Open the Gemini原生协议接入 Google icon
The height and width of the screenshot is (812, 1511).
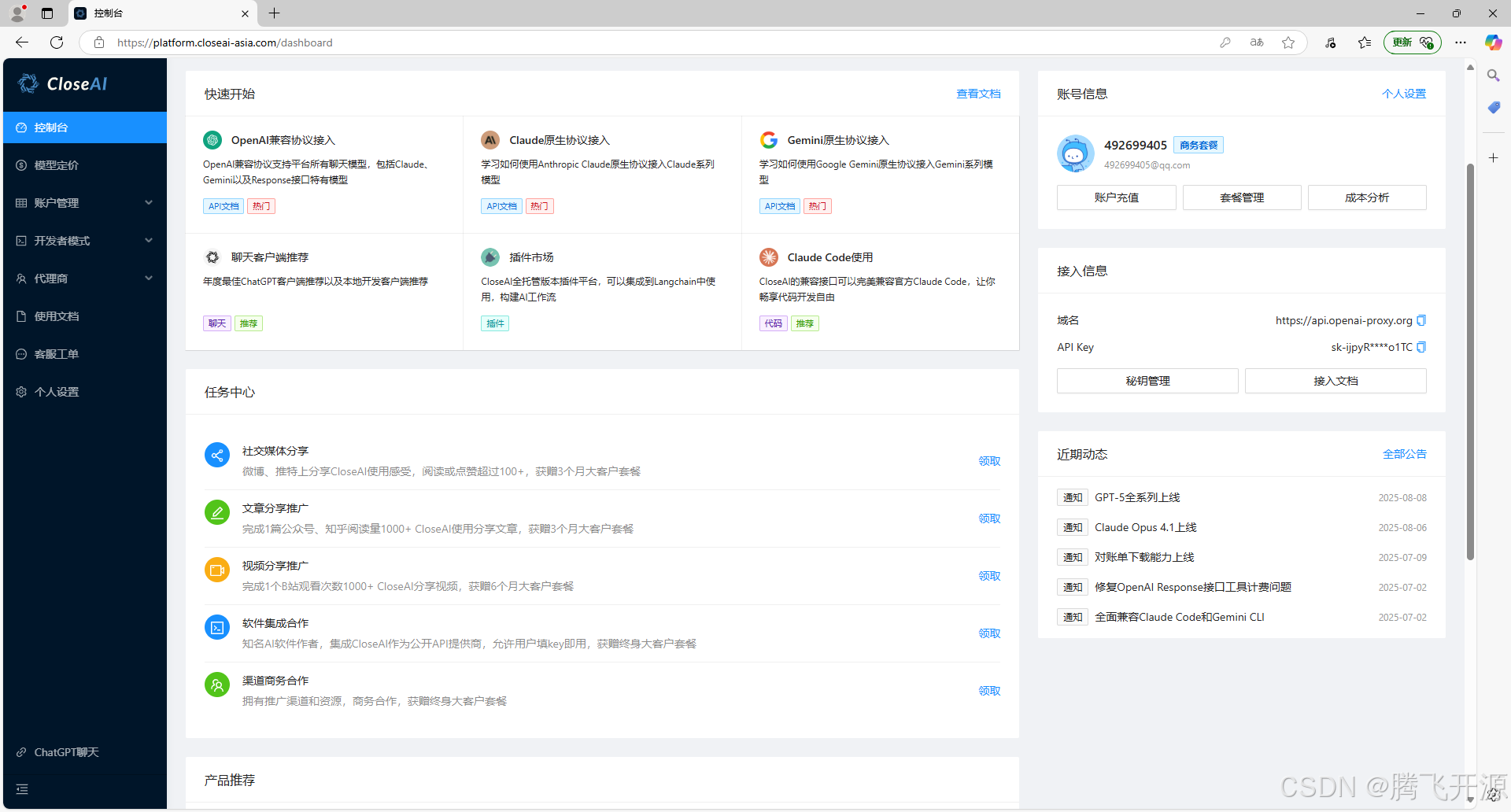point(769,140)
